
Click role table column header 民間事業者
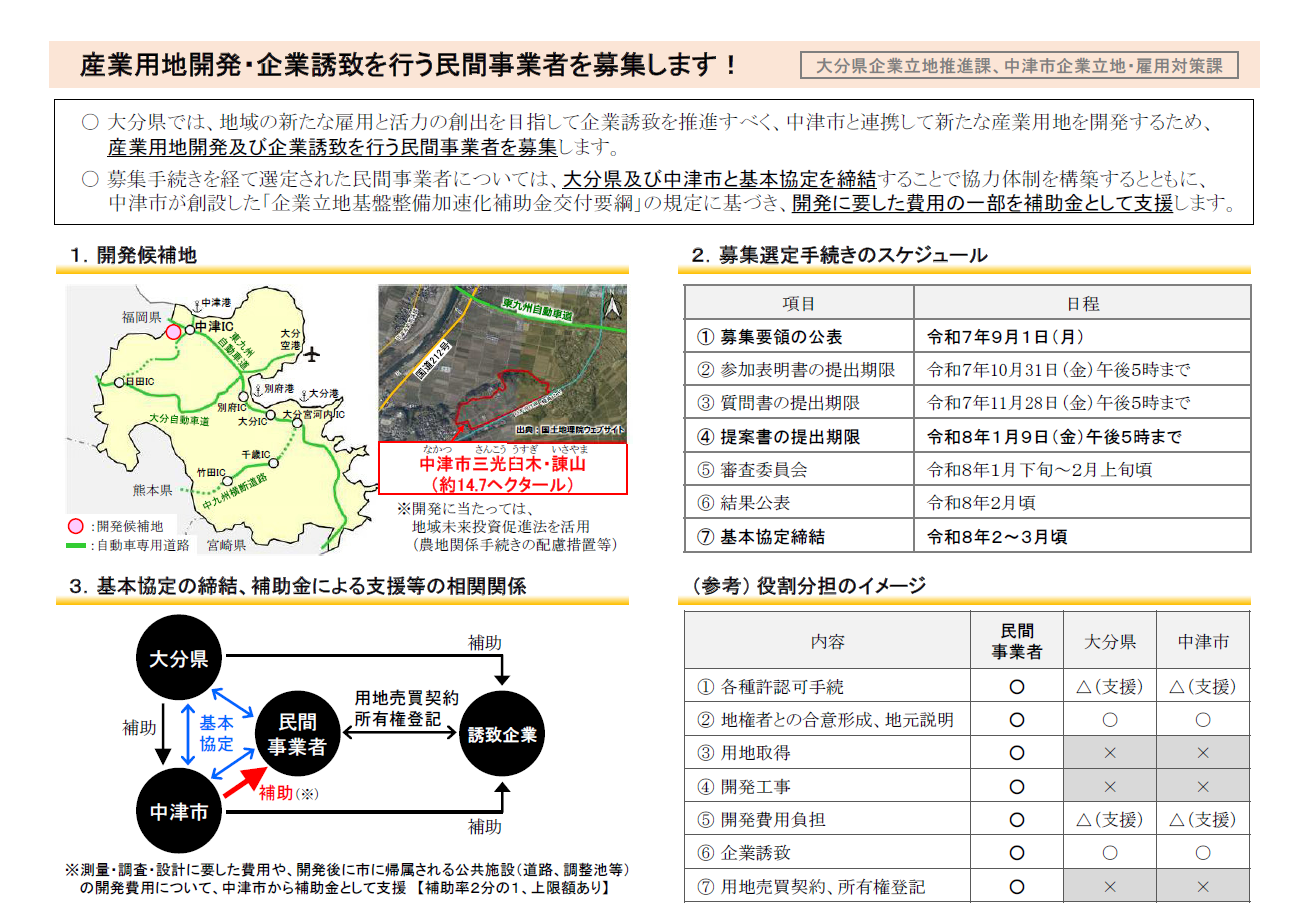[x=1016, y=641]
